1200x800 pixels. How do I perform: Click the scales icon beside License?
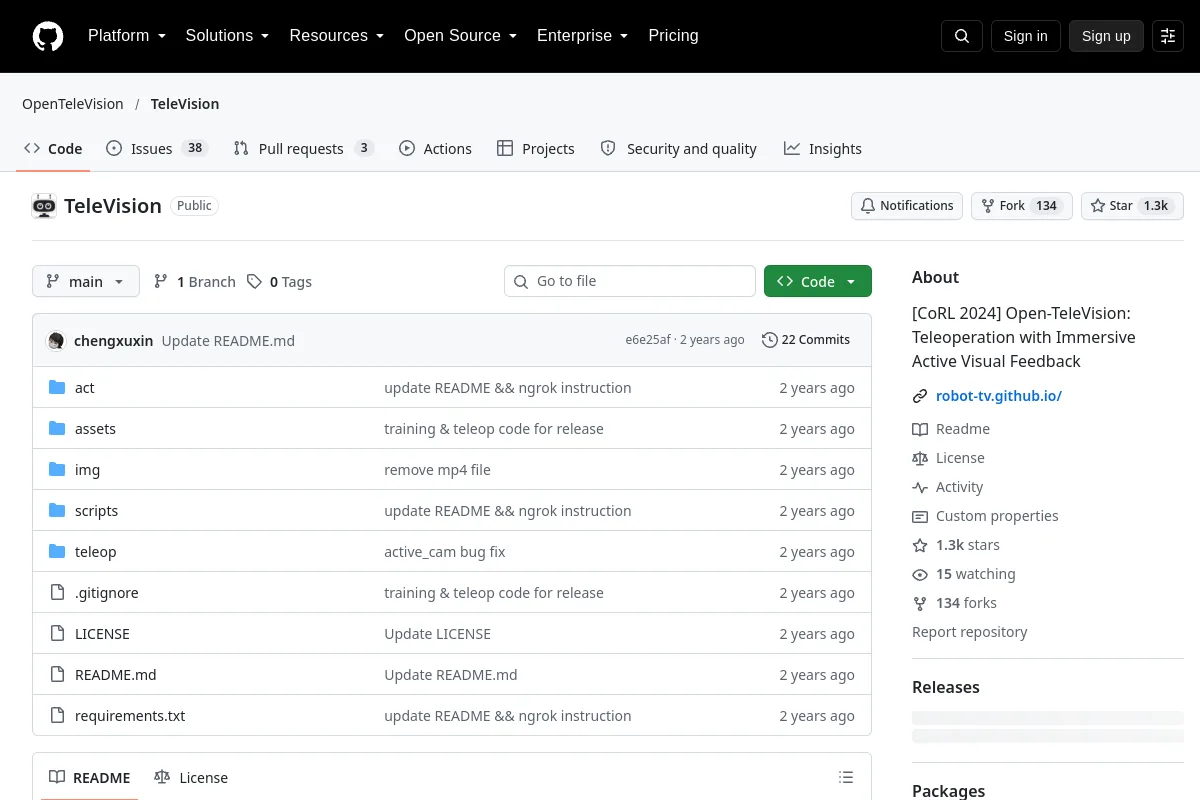(920, 458)
